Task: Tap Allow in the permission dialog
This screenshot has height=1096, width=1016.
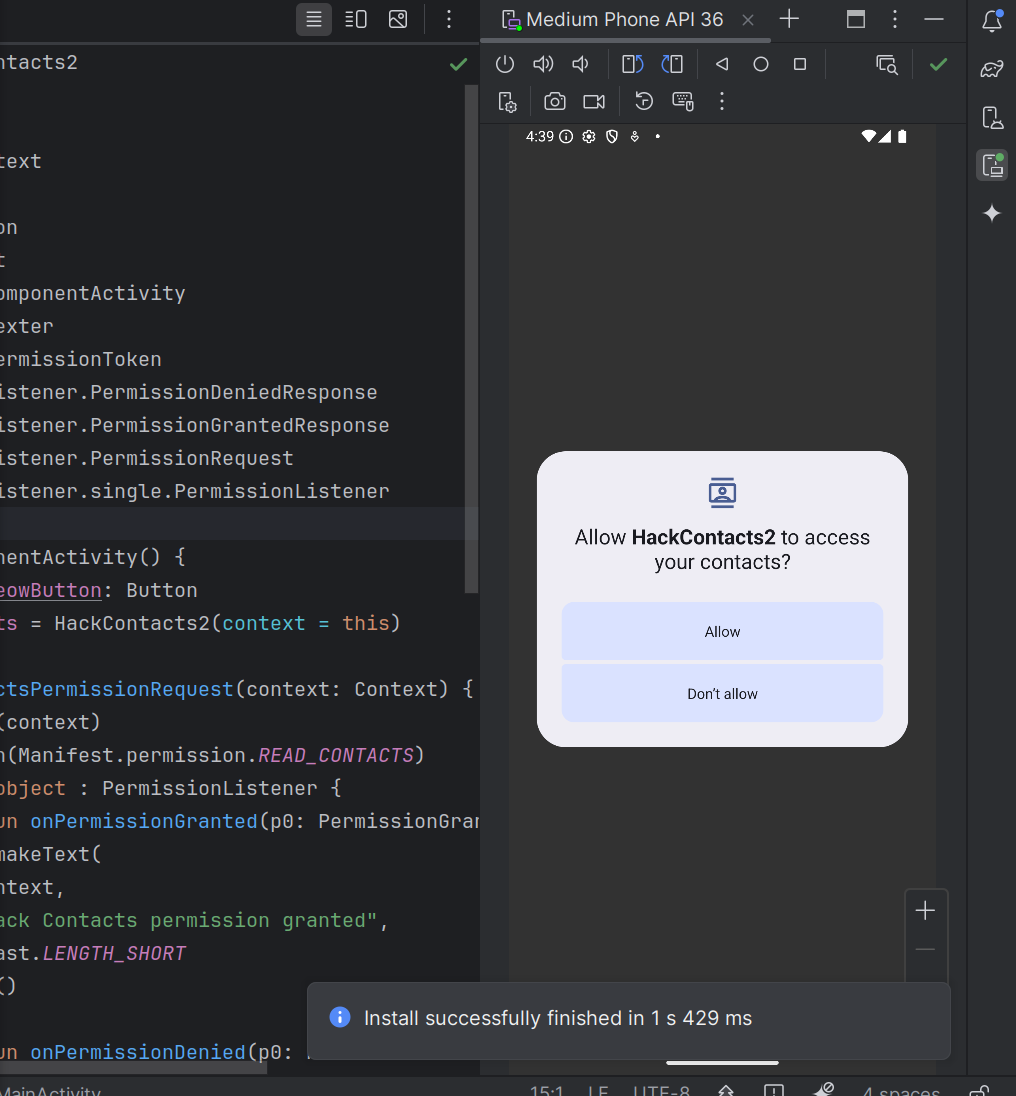Action: coord(722,631)
